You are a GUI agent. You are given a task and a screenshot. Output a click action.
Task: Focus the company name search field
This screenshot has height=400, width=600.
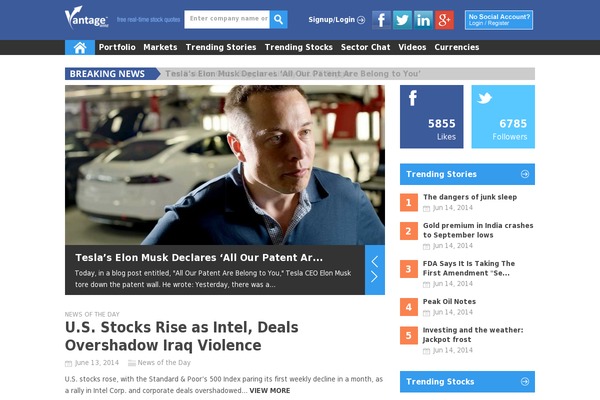[227, 20]
